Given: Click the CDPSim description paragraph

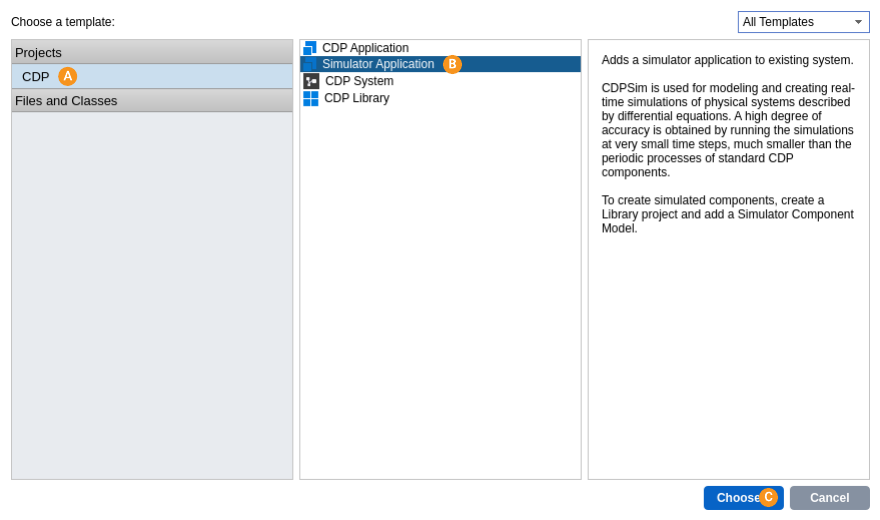Looking at the screenshot, I should [x=727, y=130].
